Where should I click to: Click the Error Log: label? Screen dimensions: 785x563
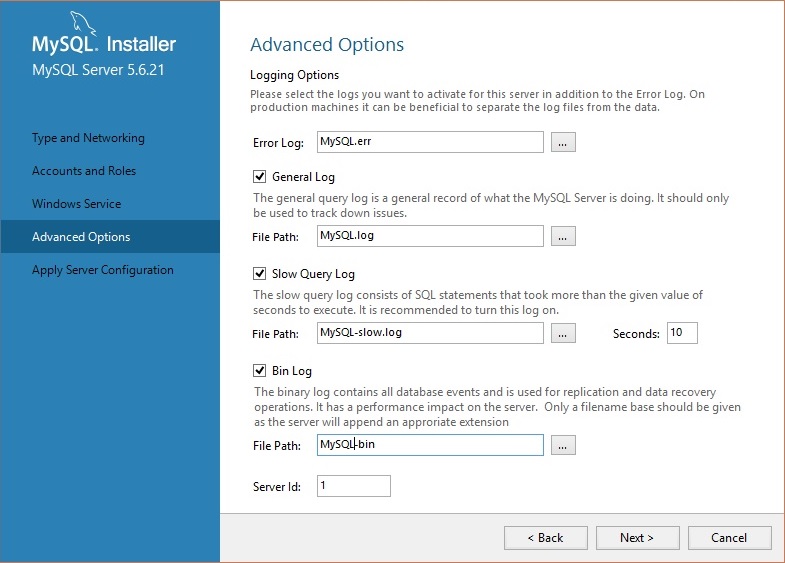[278, 143]
